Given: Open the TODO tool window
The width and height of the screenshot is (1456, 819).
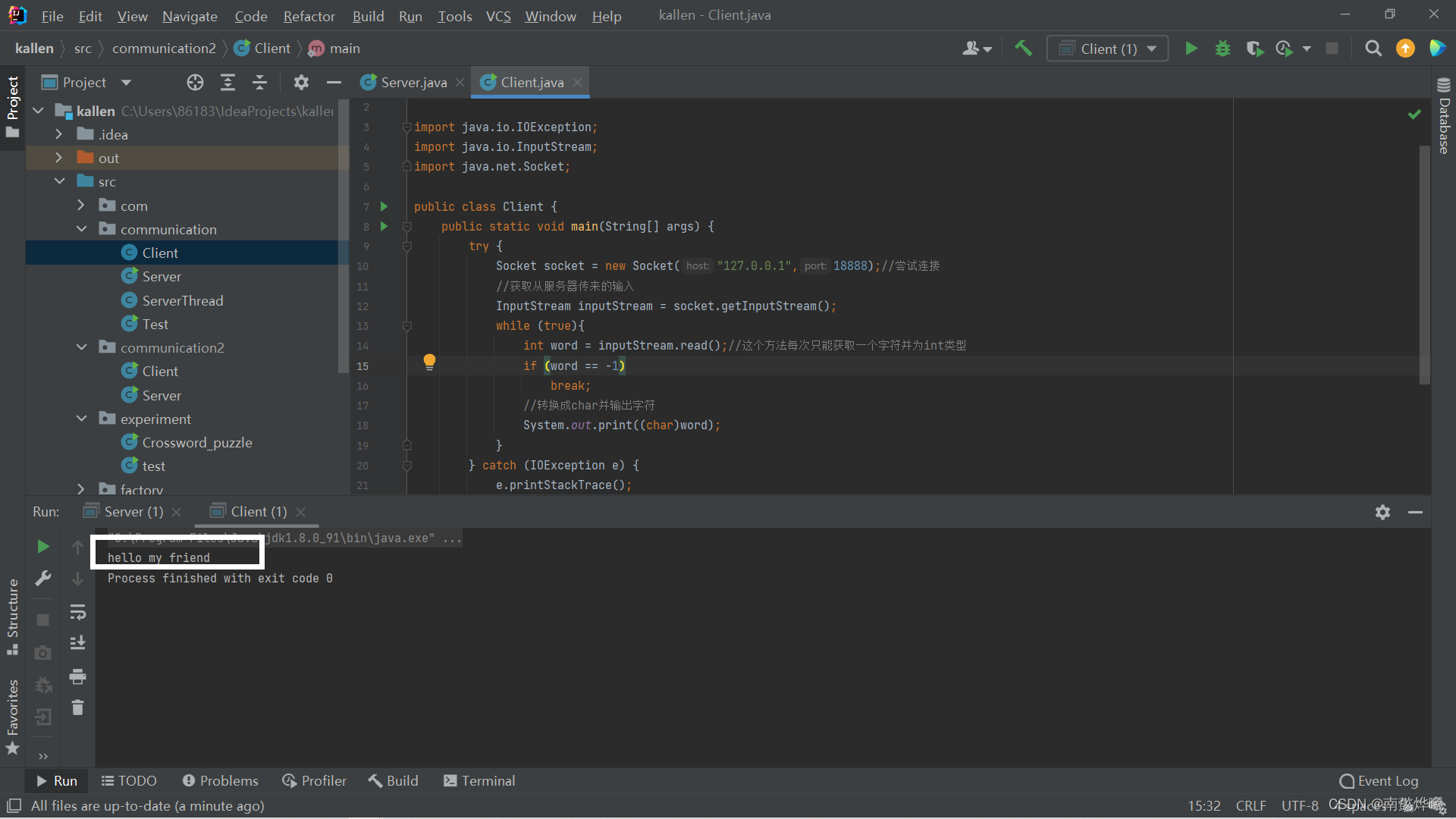Looking at the screenshot, I should click(x=129, y=780).
